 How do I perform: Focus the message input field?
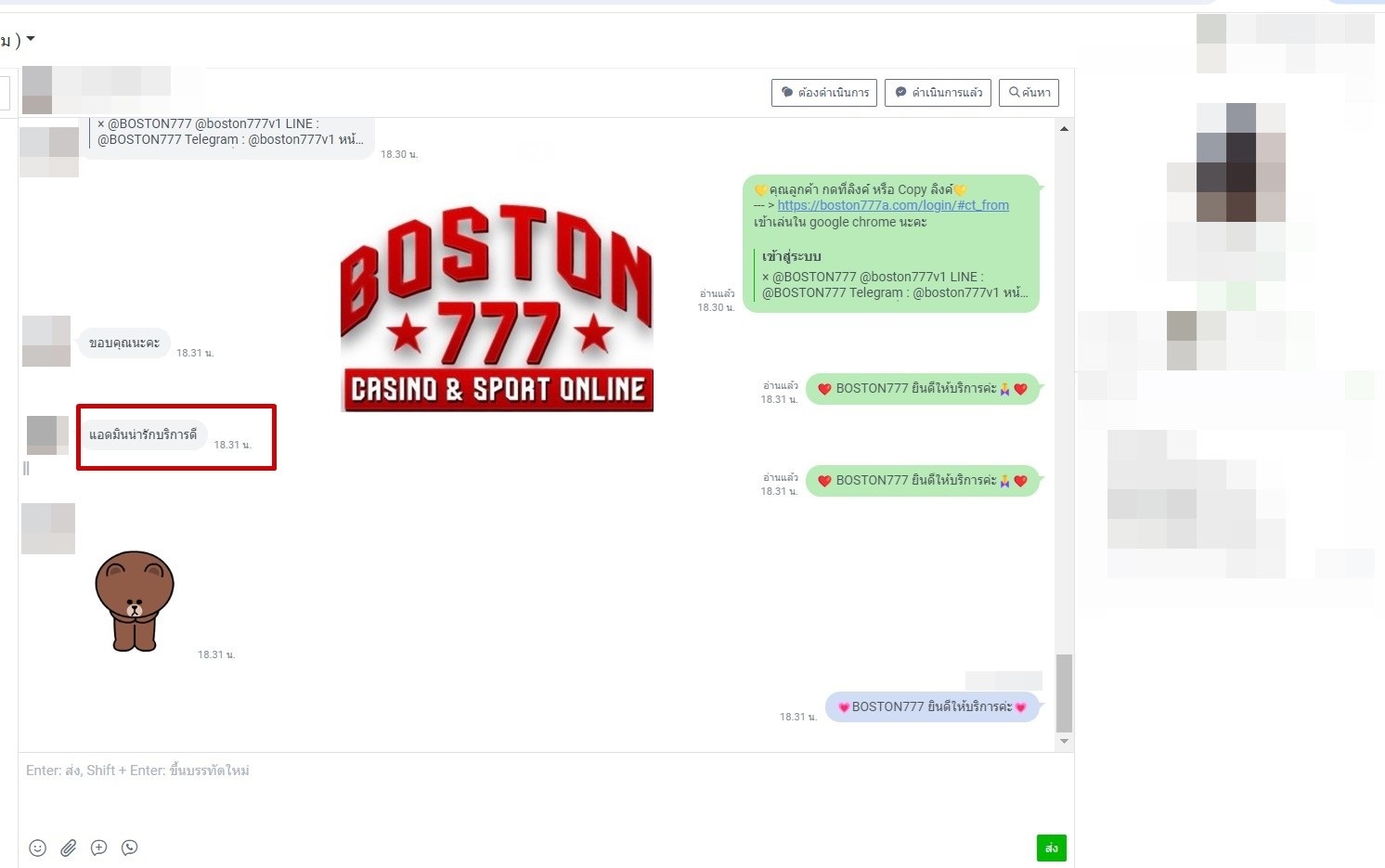pyautogui.click(x=546, y=789)
